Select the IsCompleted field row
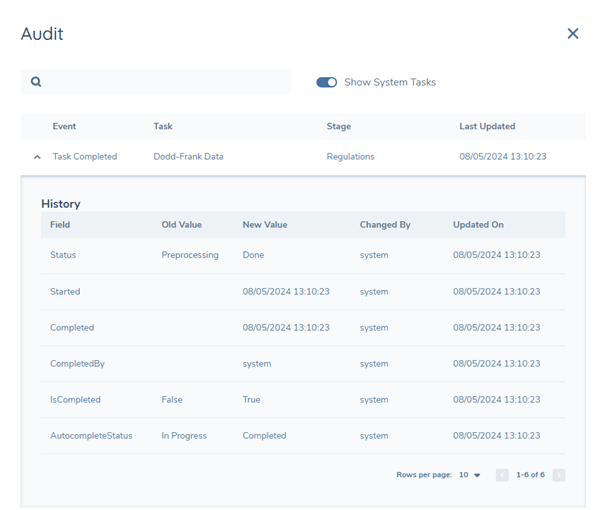 pyautogui.click(x=303, y=400)
